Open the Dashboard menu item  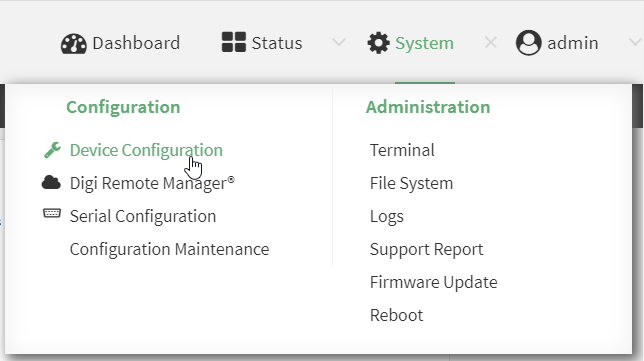[136, 43]
